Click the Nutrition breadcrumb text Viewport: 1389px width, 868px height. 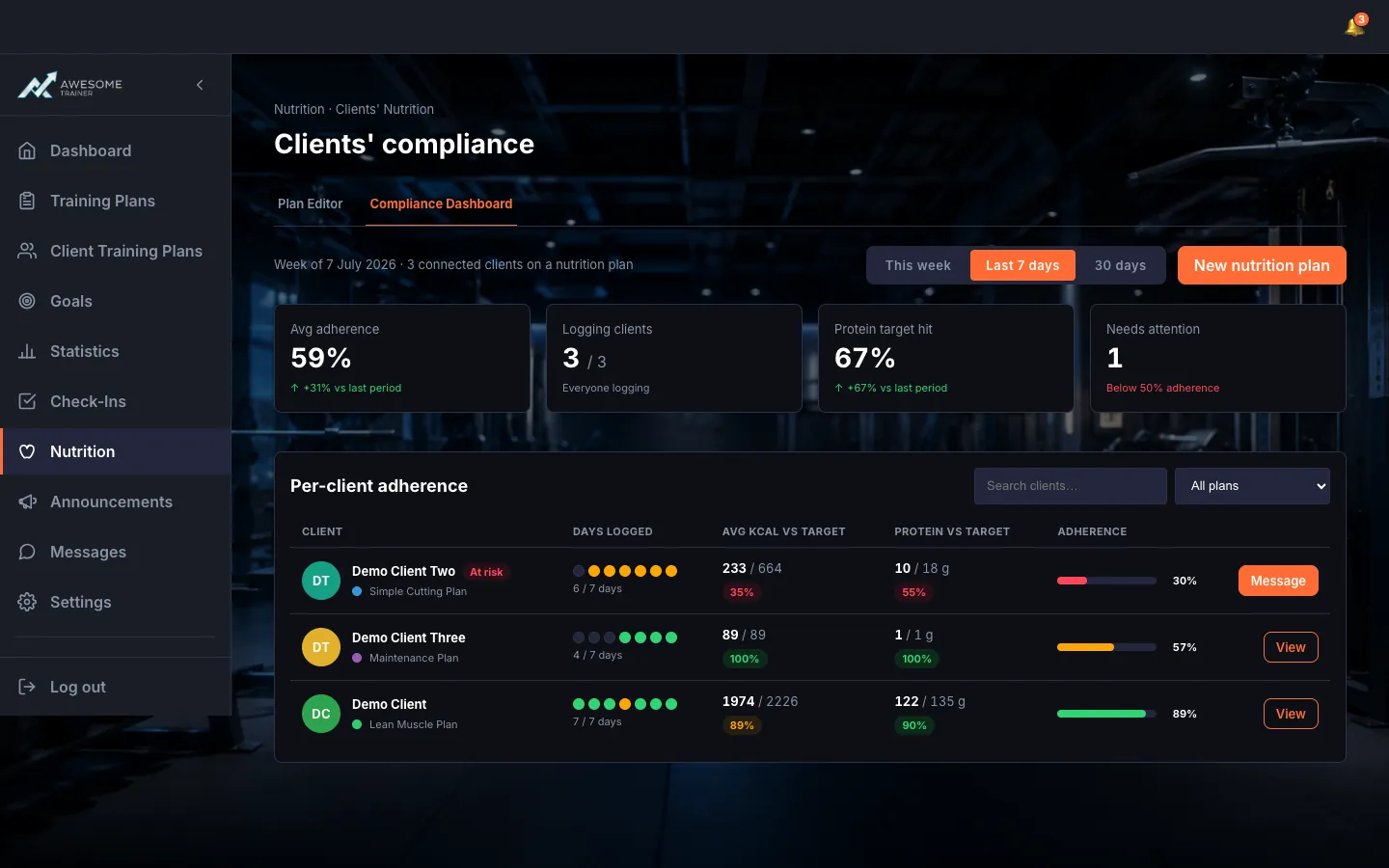click(299, 109)
